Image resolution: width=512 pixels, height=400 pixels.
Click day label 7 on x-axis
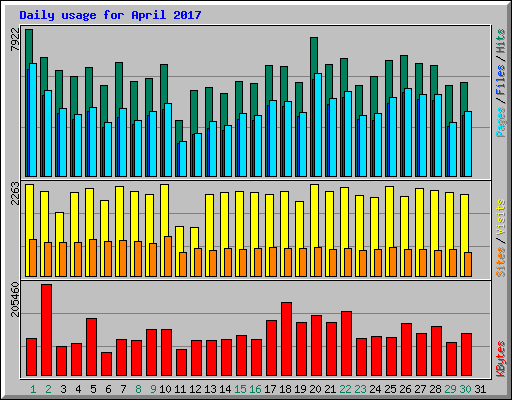123,389
